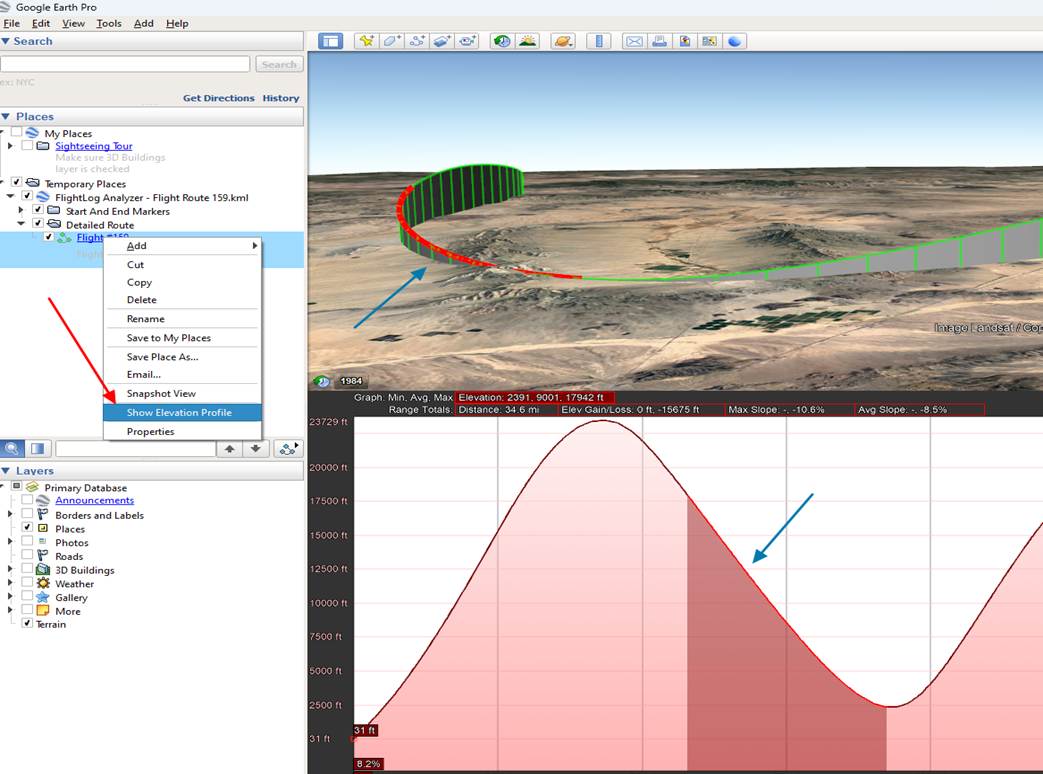Uncheck Start And End Markers checkbox

(38, 209)
